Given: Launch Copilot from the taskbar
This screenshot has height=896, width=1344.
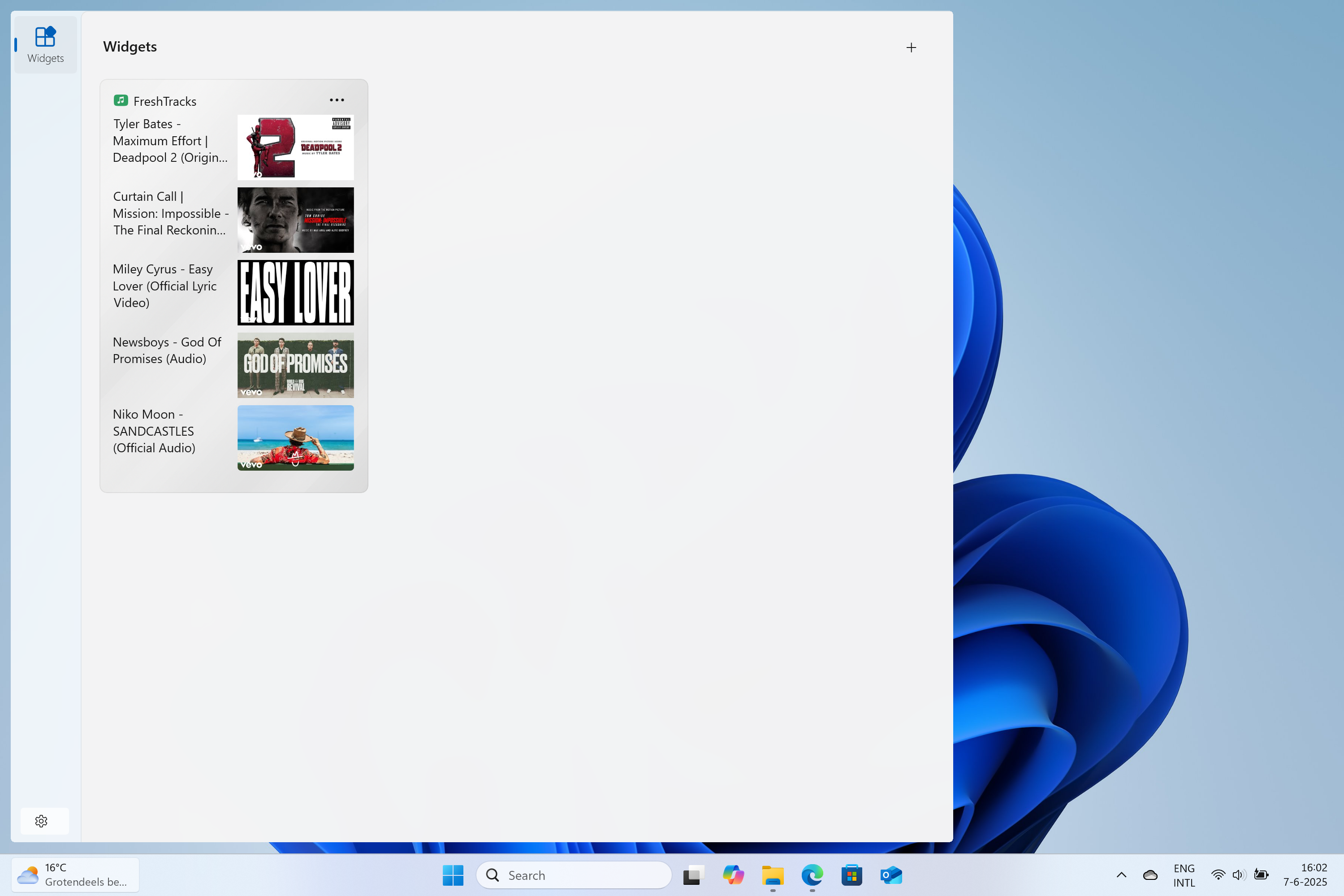Looking at the screenshot, I should (x=733, y=875).
